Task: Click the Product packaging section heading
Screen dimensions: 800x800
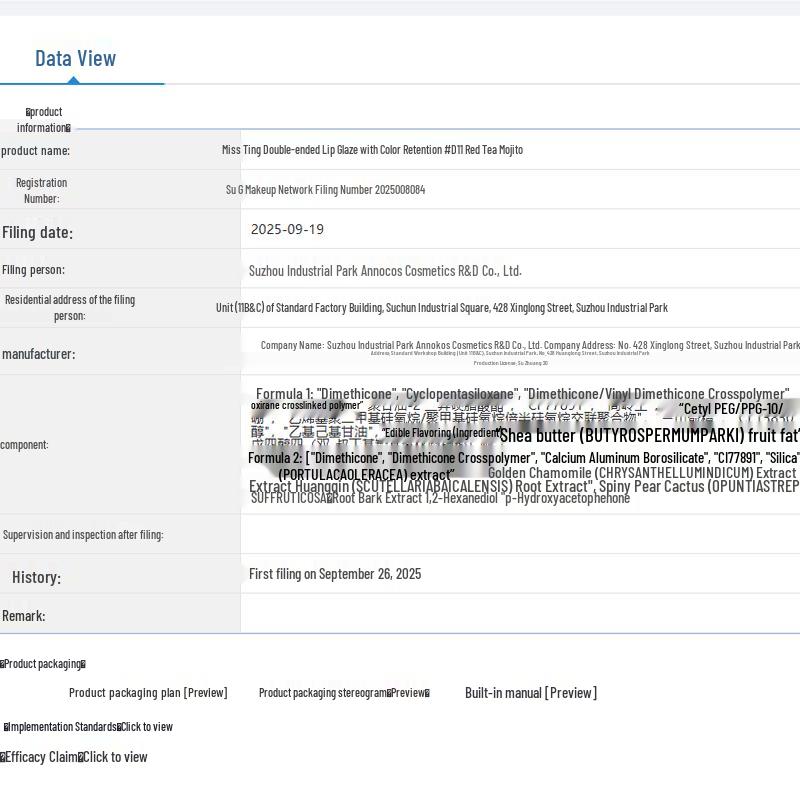Action: tap(43, 664)
